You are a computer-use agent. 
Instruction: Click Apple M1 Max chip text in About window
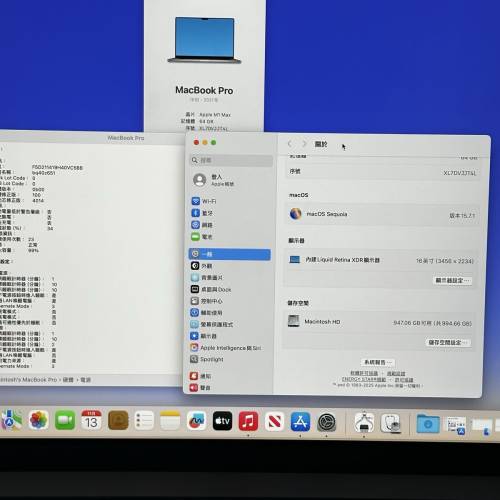point(215,115)
